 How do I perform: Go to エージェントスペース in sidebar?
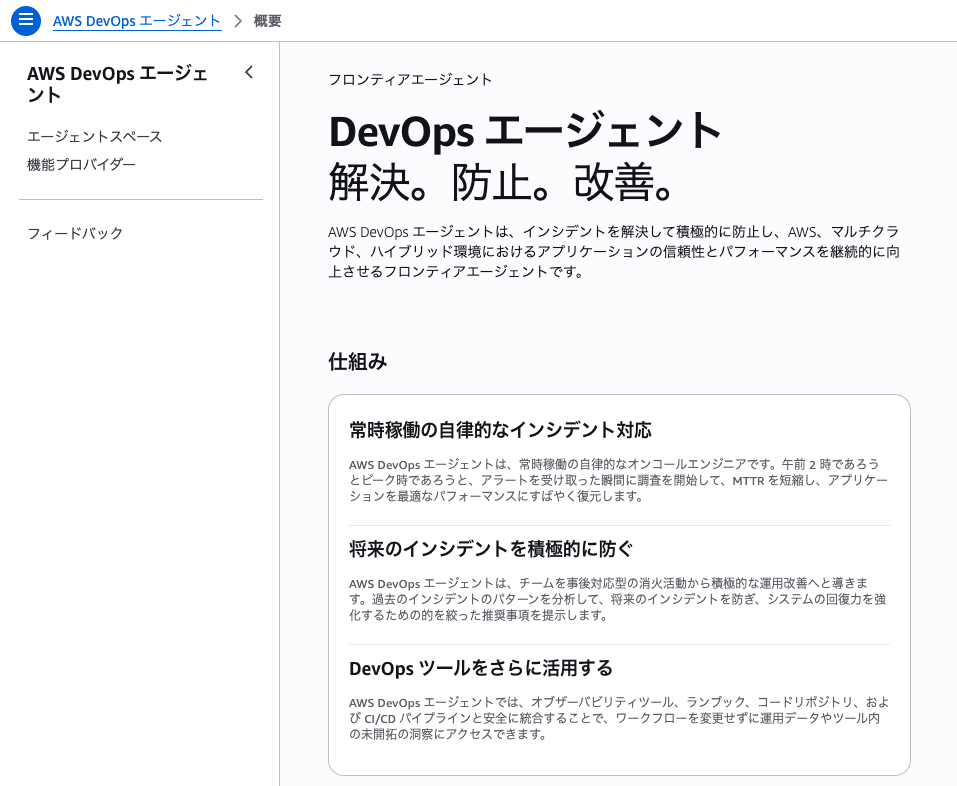pos(95,136)
